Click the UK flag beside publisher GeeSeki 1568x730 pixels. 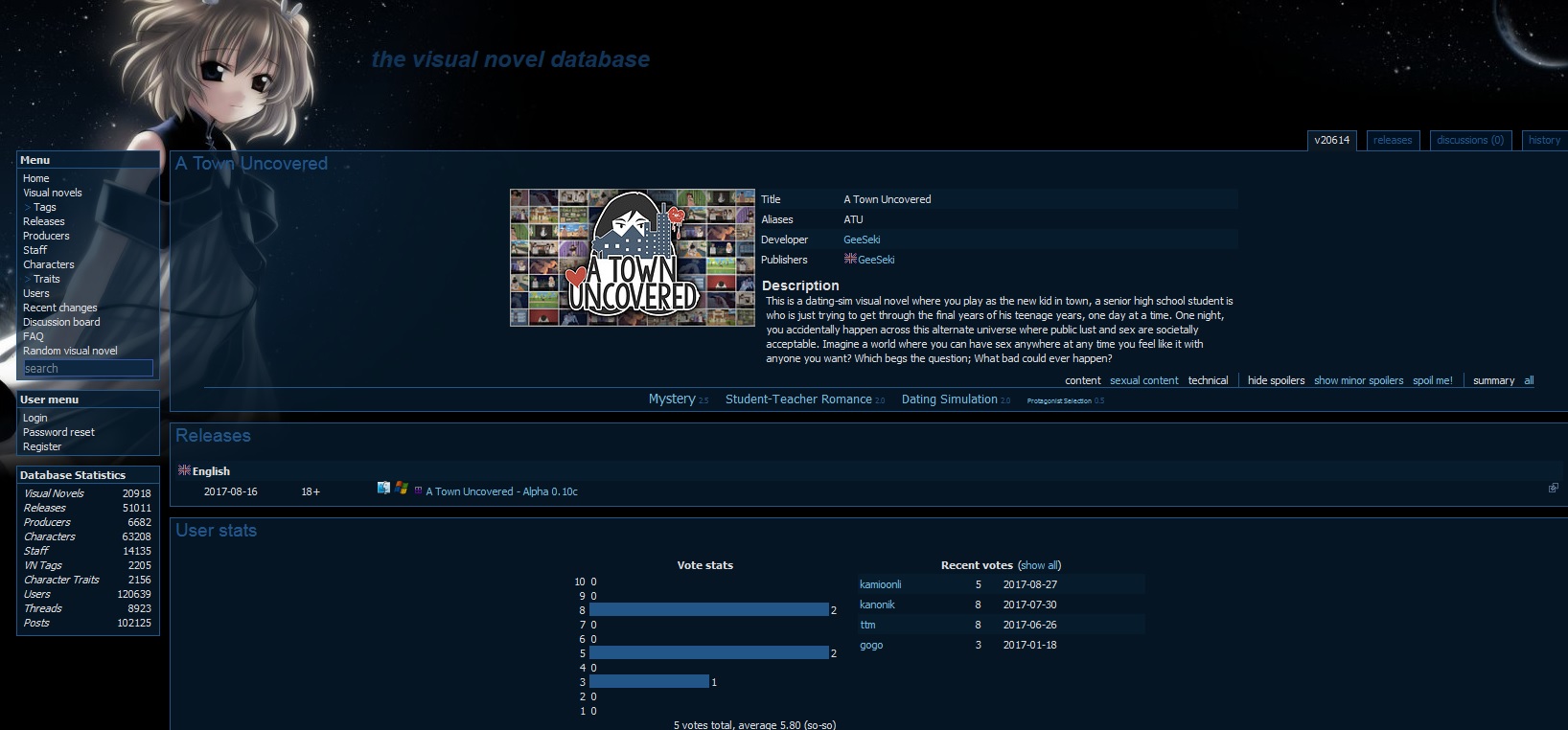(x=850, y=259)
